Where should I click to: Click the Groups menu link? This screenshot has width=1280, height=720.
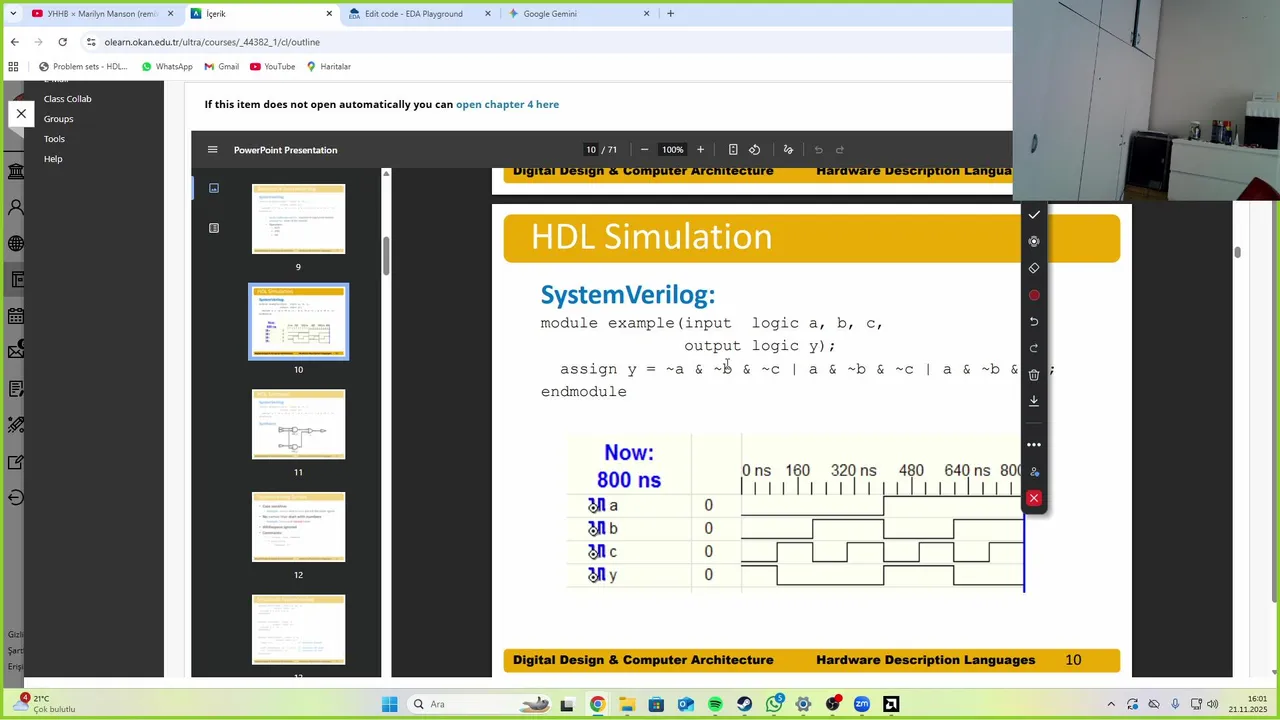coord(58,119)
